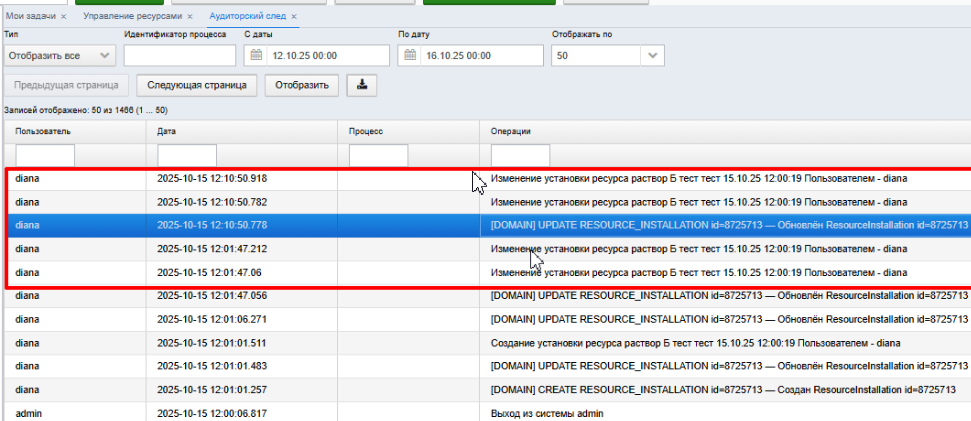Image resolution: width=971 pixels, height=421 pixels.
Task: Click the highlighted row dated 12:10:50.778
Action: click(487, 225)
